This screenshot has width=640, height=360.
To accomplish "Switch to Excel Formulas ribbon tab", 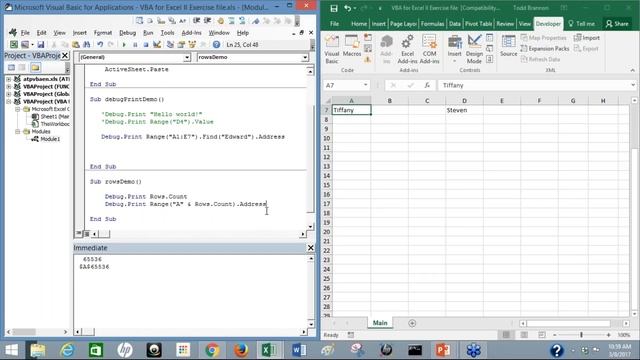I will pyautogui.click(x=432, y=24).
